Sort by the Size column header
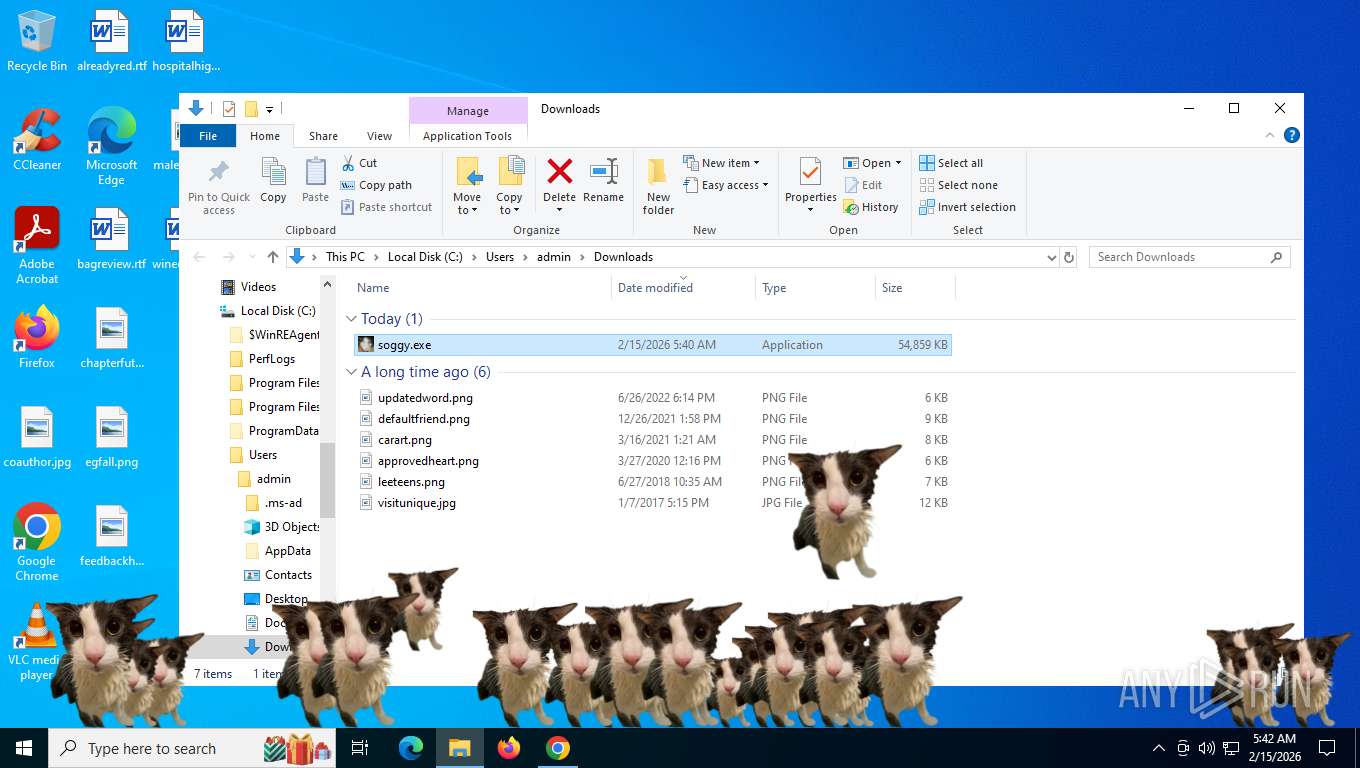Viewport: 1360px width, 768px height. (x=915, y=288)
